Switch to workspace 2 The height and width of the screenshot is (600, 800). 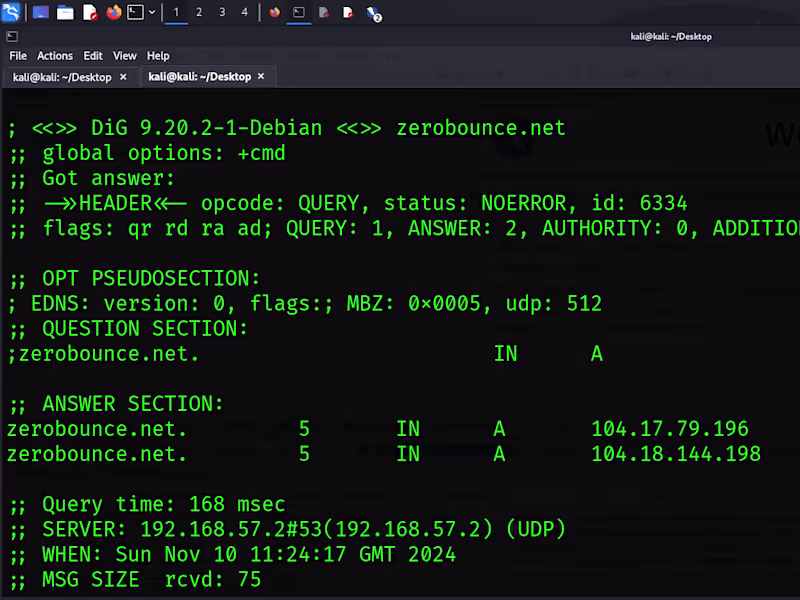tap(199, 12)
